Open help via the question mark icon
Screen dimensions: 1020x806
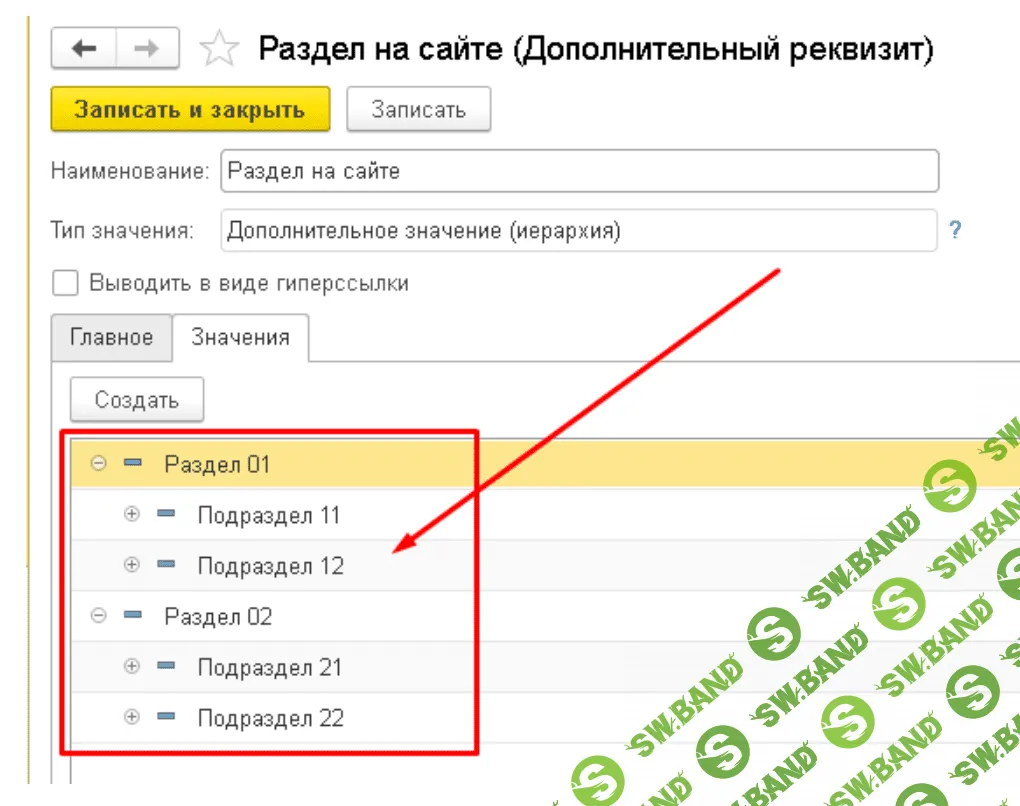pos(956,230)
